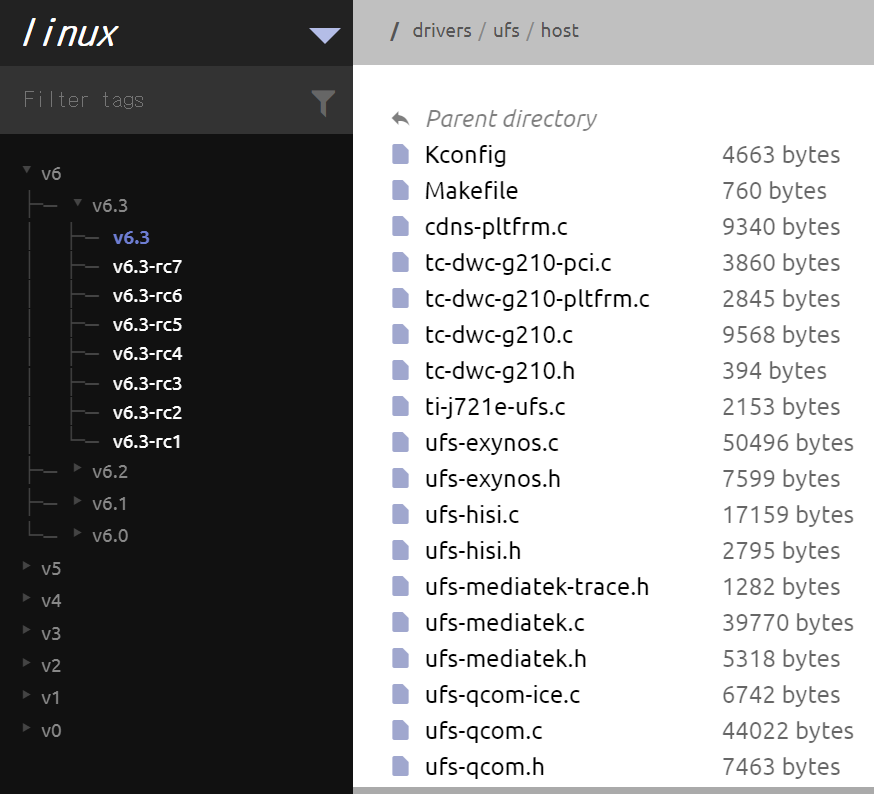
Task: Expand the v1 tree node
Action: tap(26, 694)
